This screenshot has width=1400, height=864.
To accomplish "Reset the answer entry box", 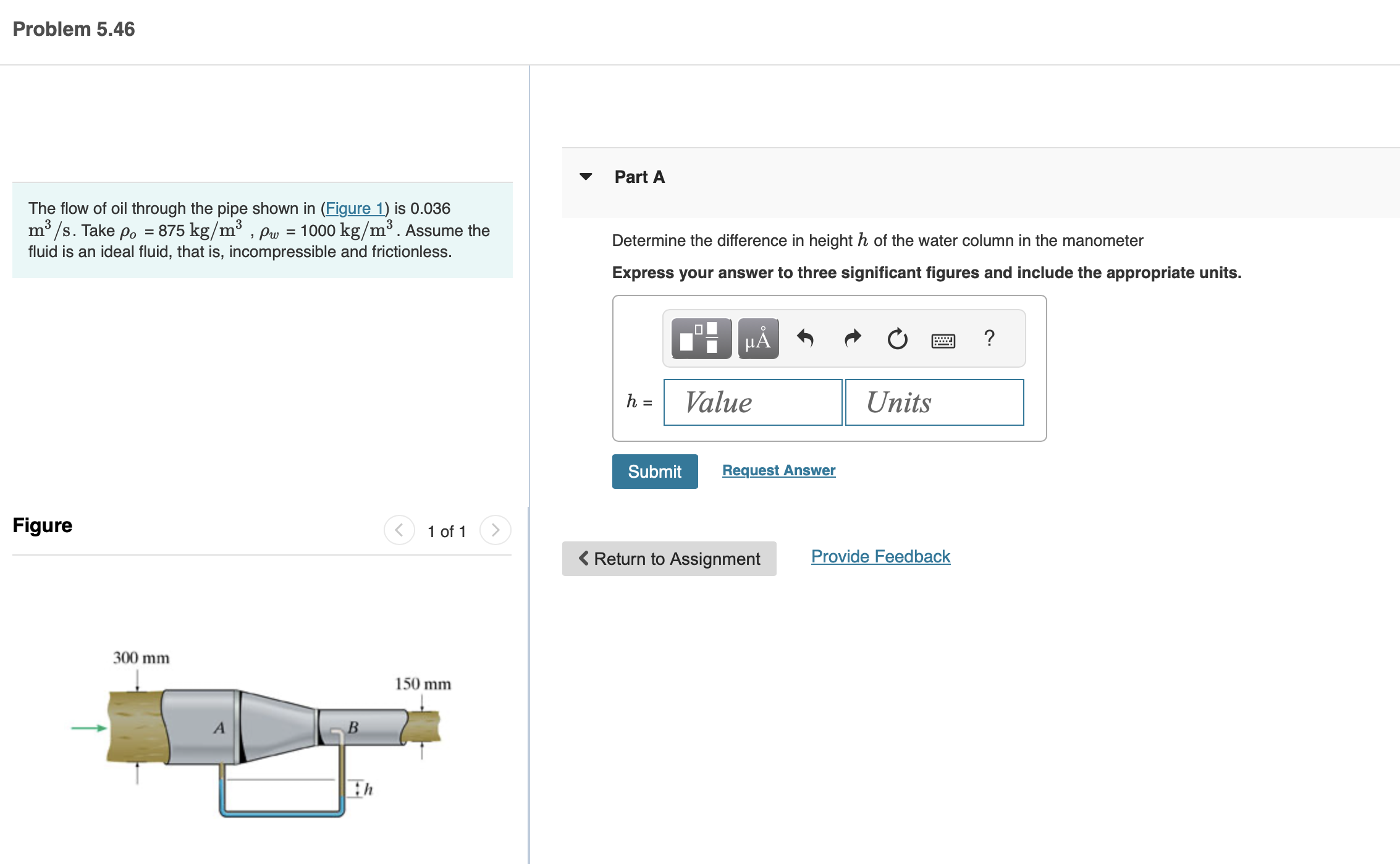I will pyautogui.click(x=897, y=339).
